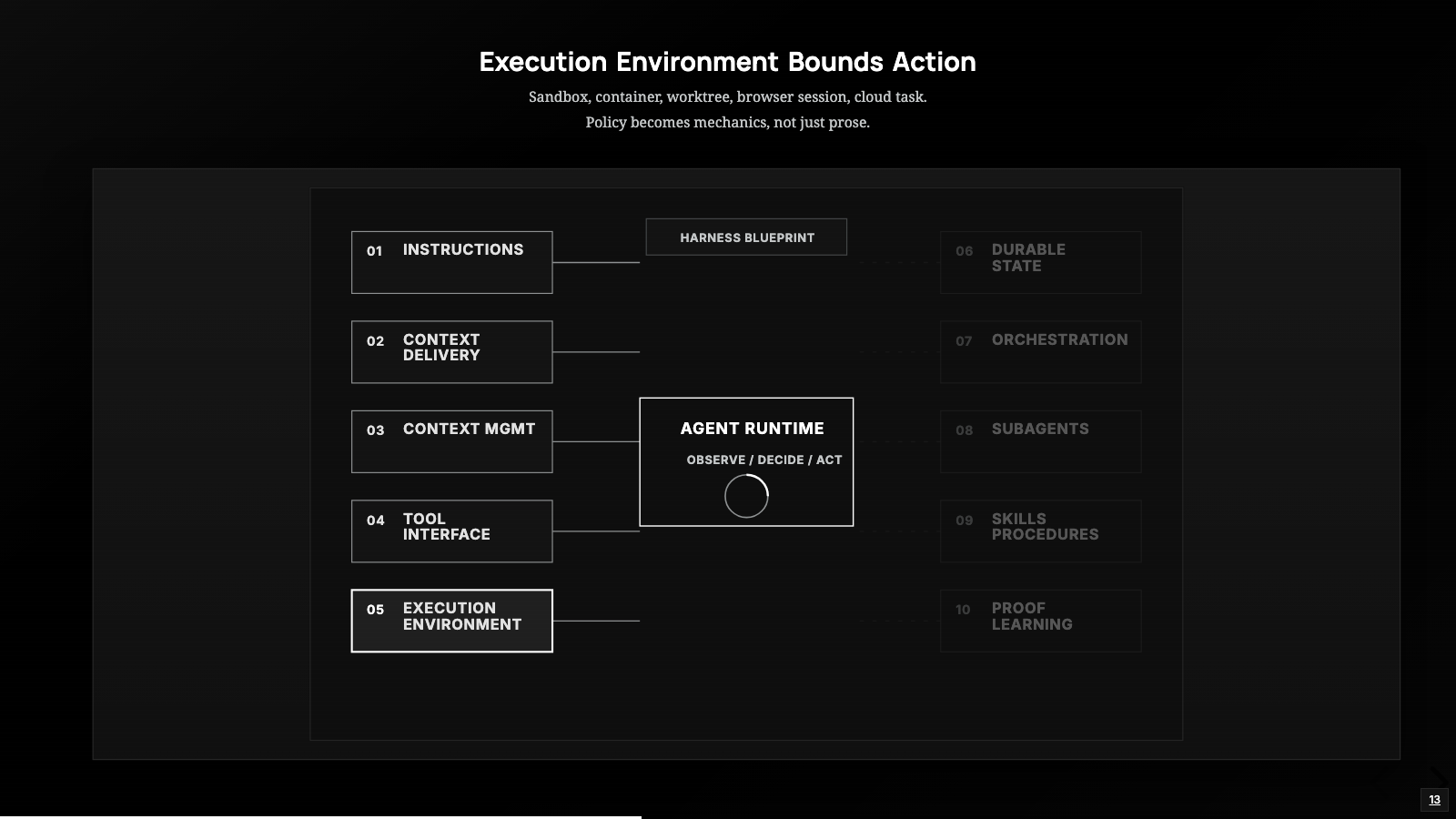
Task: Click the Execution Environment Bounds Action heading
Action: pyautogui.click(x=727, y=62)
